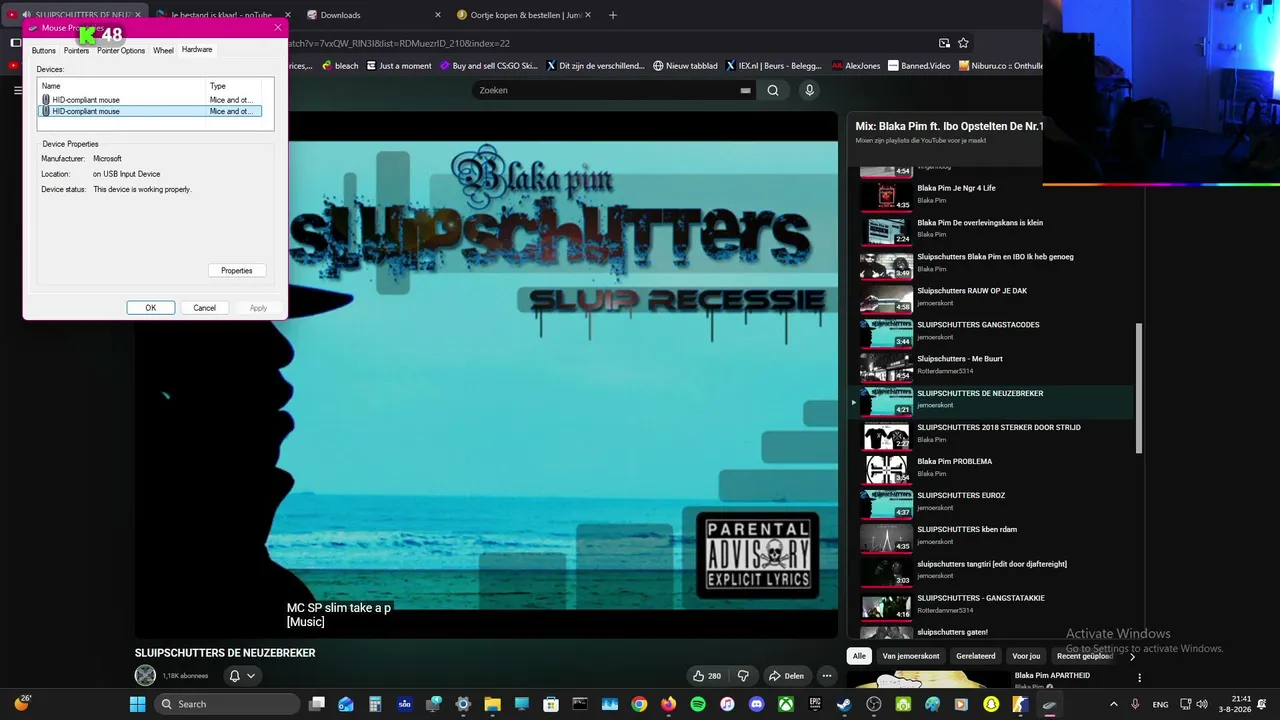
Task: Open the channel avatar under the video title
Action: click(146, 676)
